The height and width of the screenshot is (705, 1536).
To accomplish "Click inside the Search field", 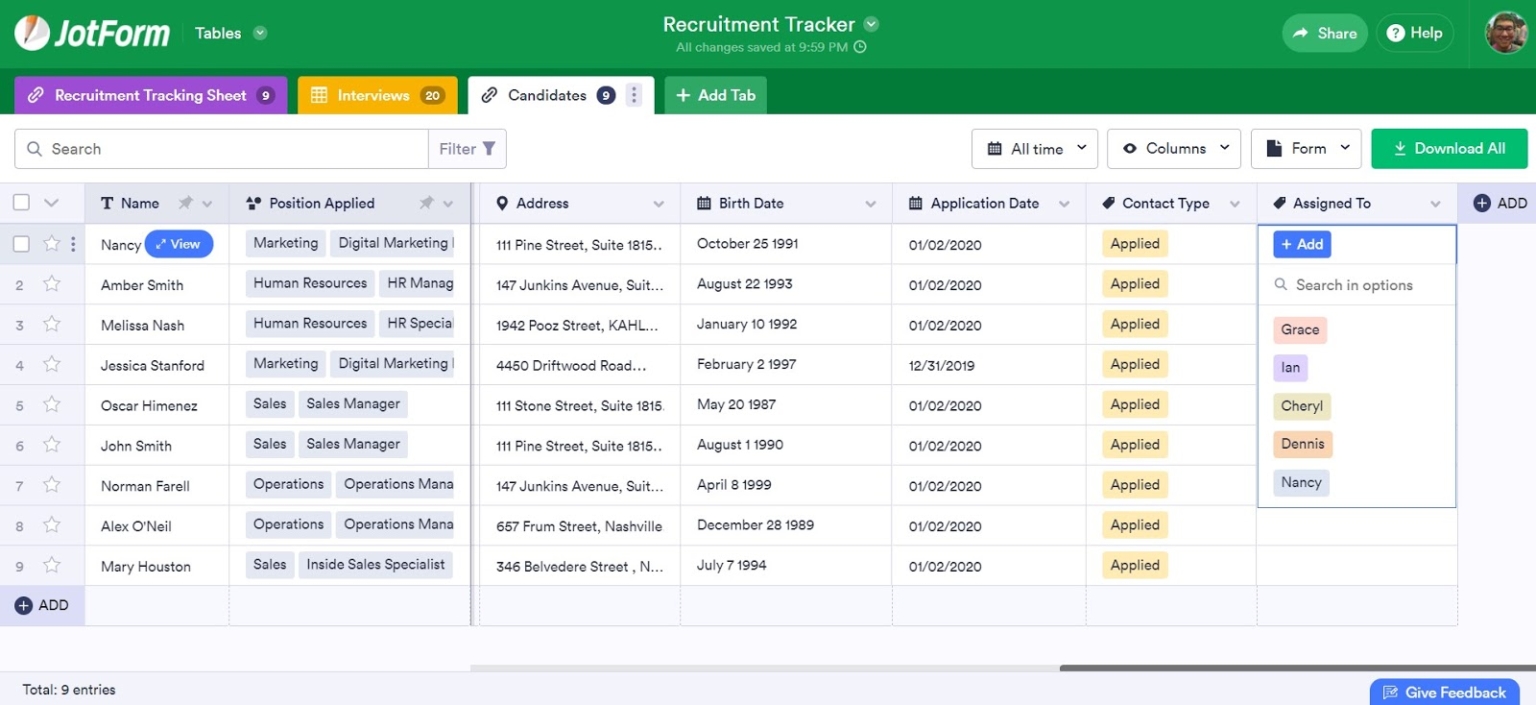I will tap(200, 148).
